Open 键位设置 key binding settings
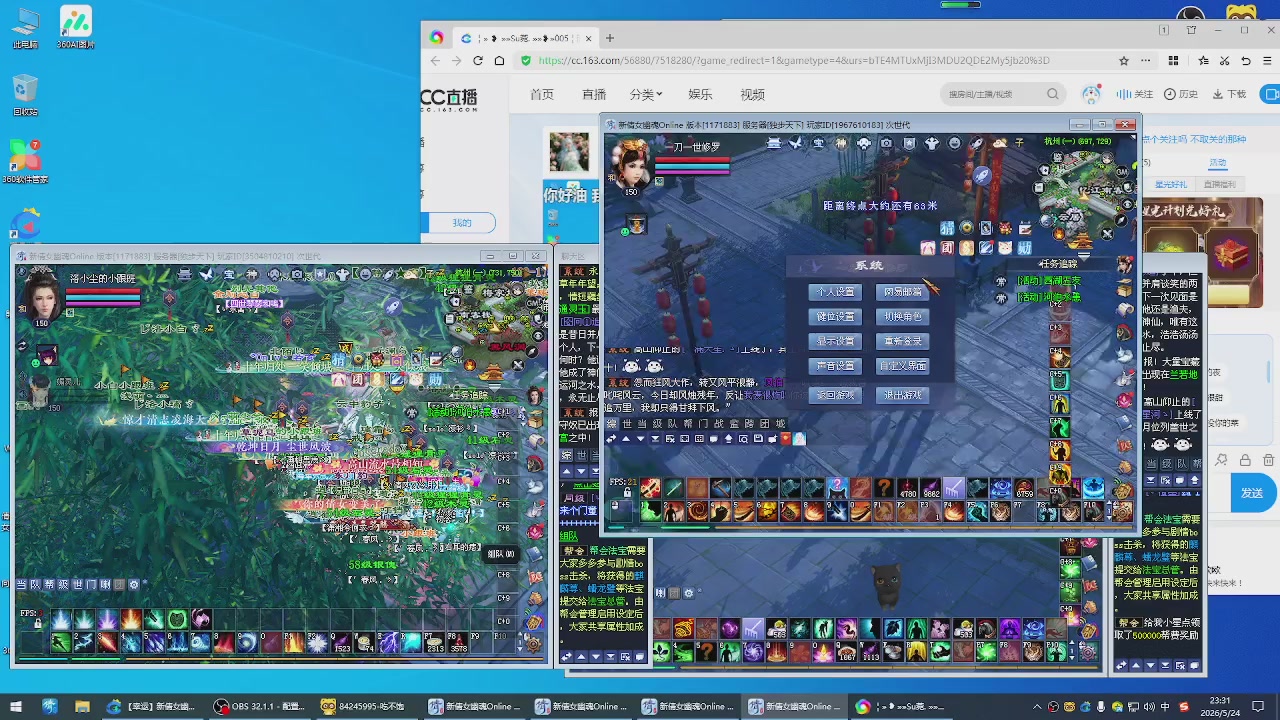1280x720 pixels. click(x=836, y=317)
